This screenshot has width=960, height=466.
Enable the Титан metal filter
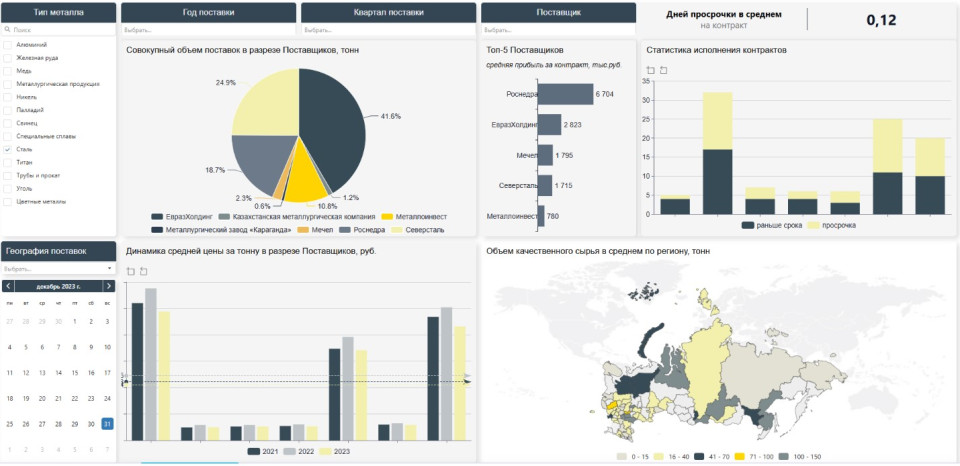point(8,162)
